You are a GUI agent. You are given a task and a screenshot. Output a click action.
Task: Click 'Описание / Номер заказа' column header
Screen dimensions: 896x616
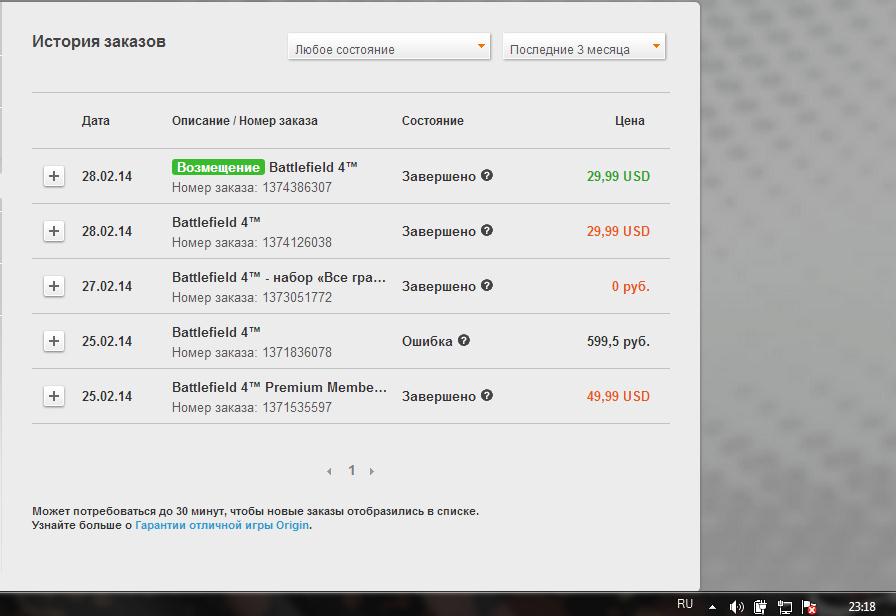[x=245, y=121]
